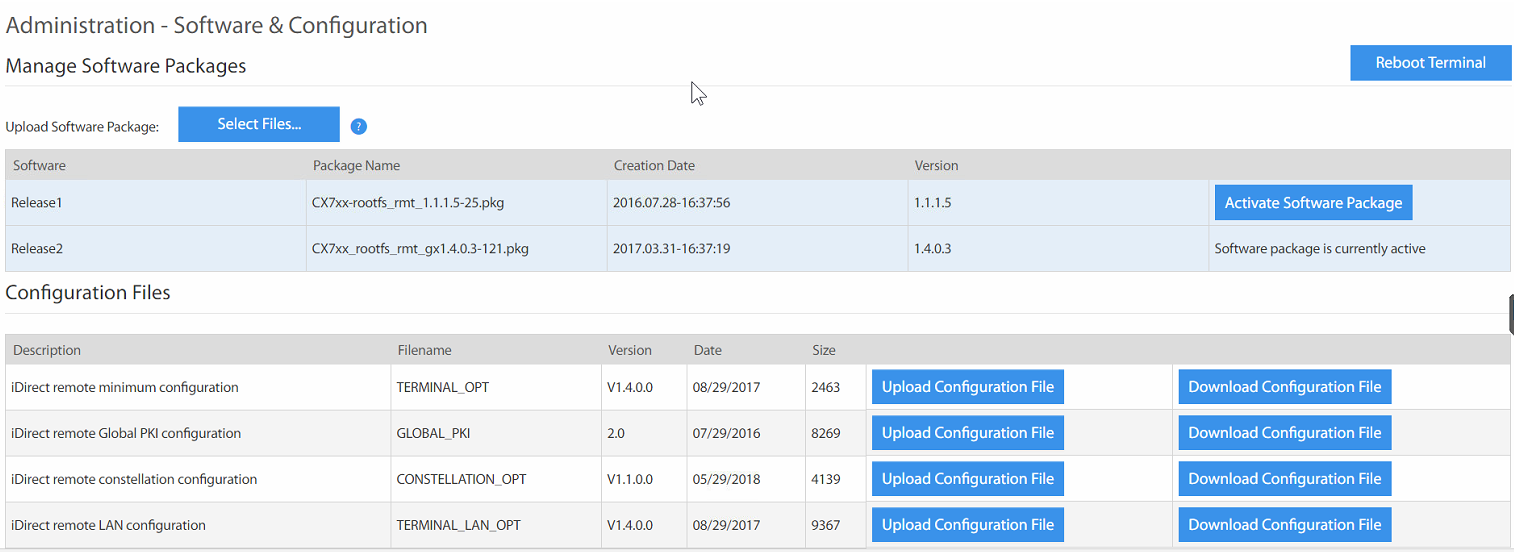The width and height of the screenshot is (1514, 552).
Task: Download the TERMINAL_LAN_OPT configuration file
Action: tap(1284, 525)
